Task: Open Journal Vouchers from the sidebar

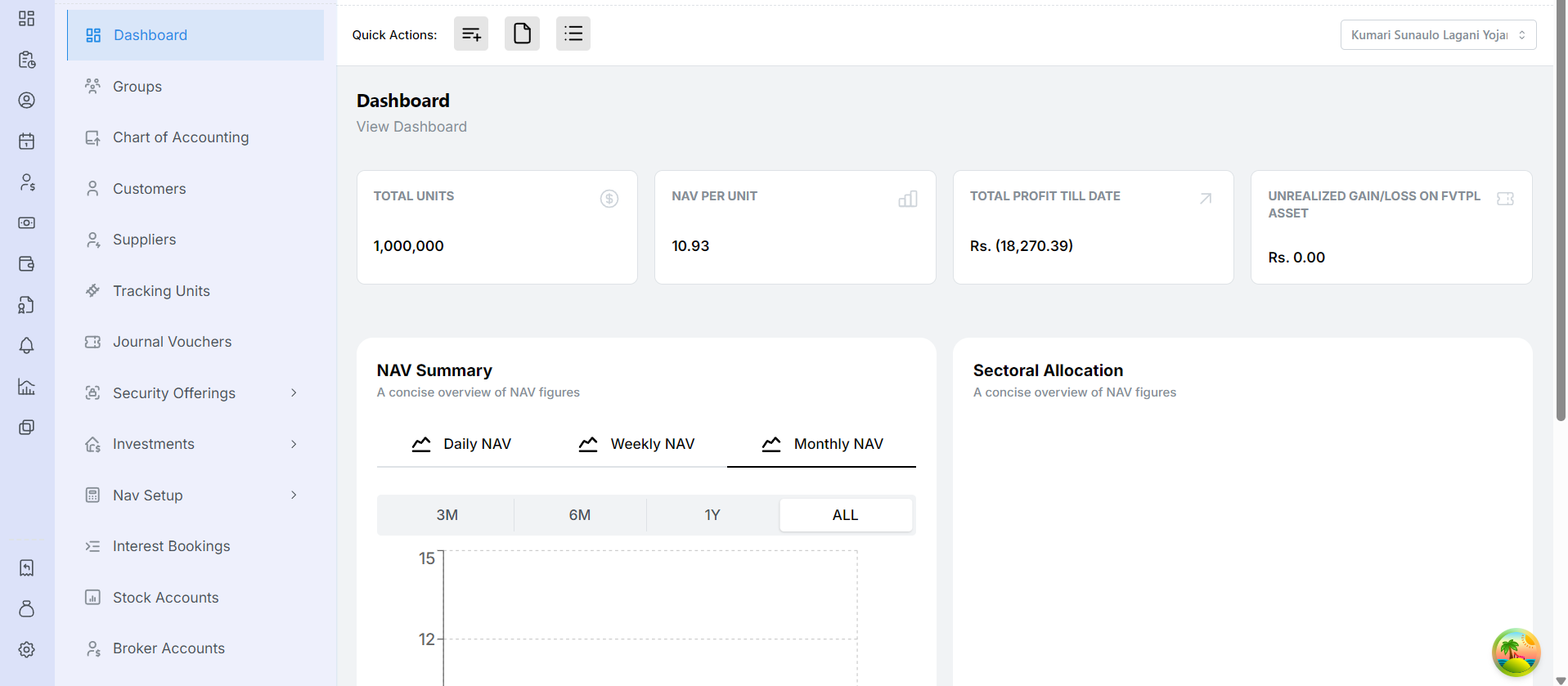Action: coord(172,342)
